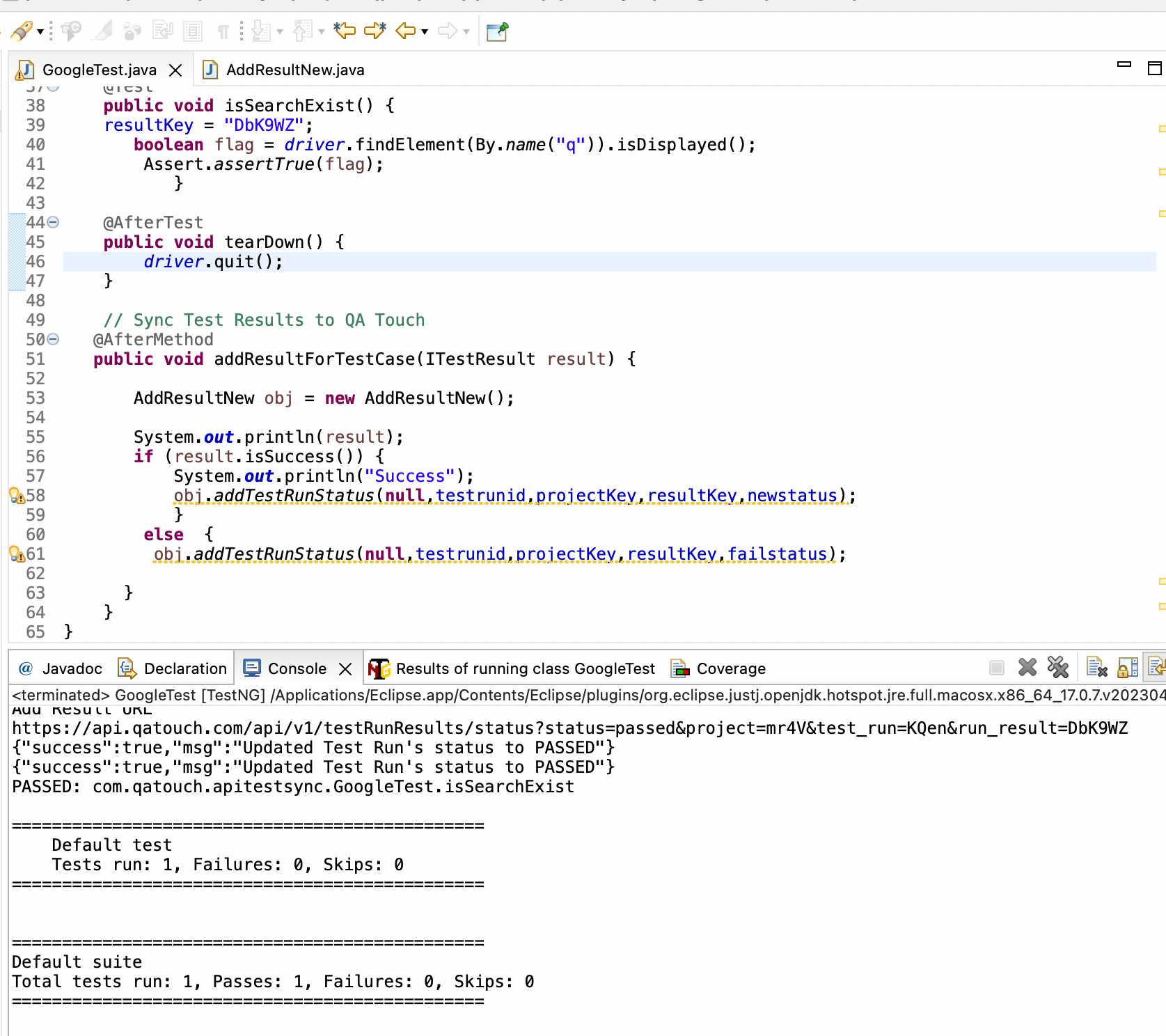Click the warning marker at line 58

(17, 496)
